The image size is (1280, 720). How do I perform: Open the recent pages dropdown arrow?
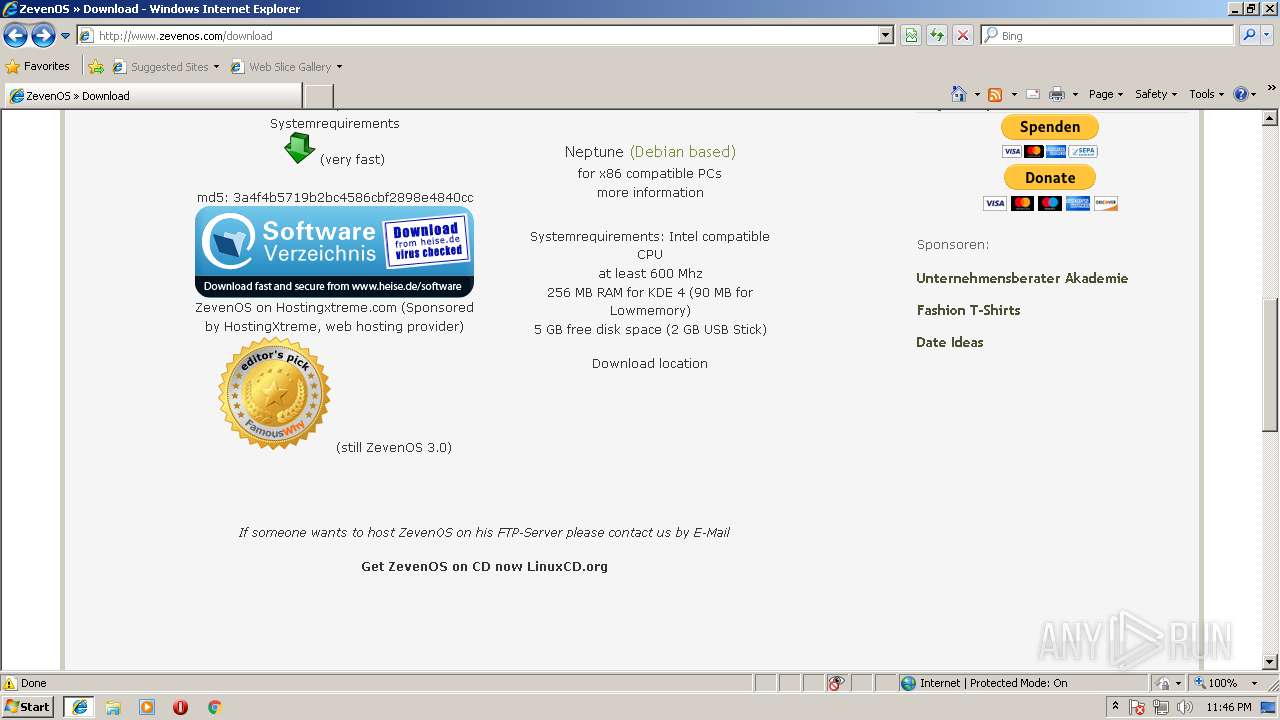66,36
